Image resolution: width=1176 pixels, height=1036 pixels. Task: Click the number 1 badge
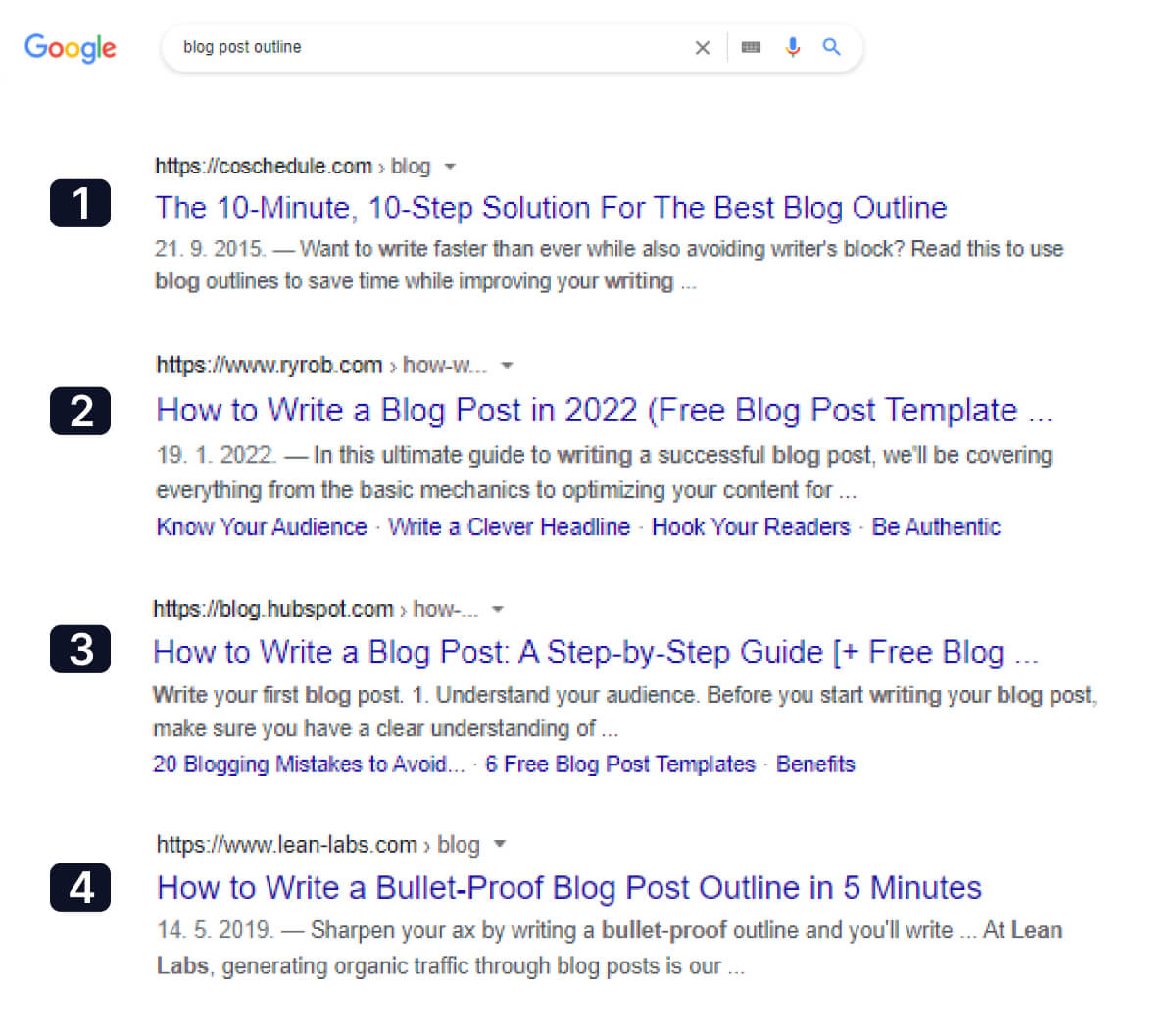click(x=80, y=204)
